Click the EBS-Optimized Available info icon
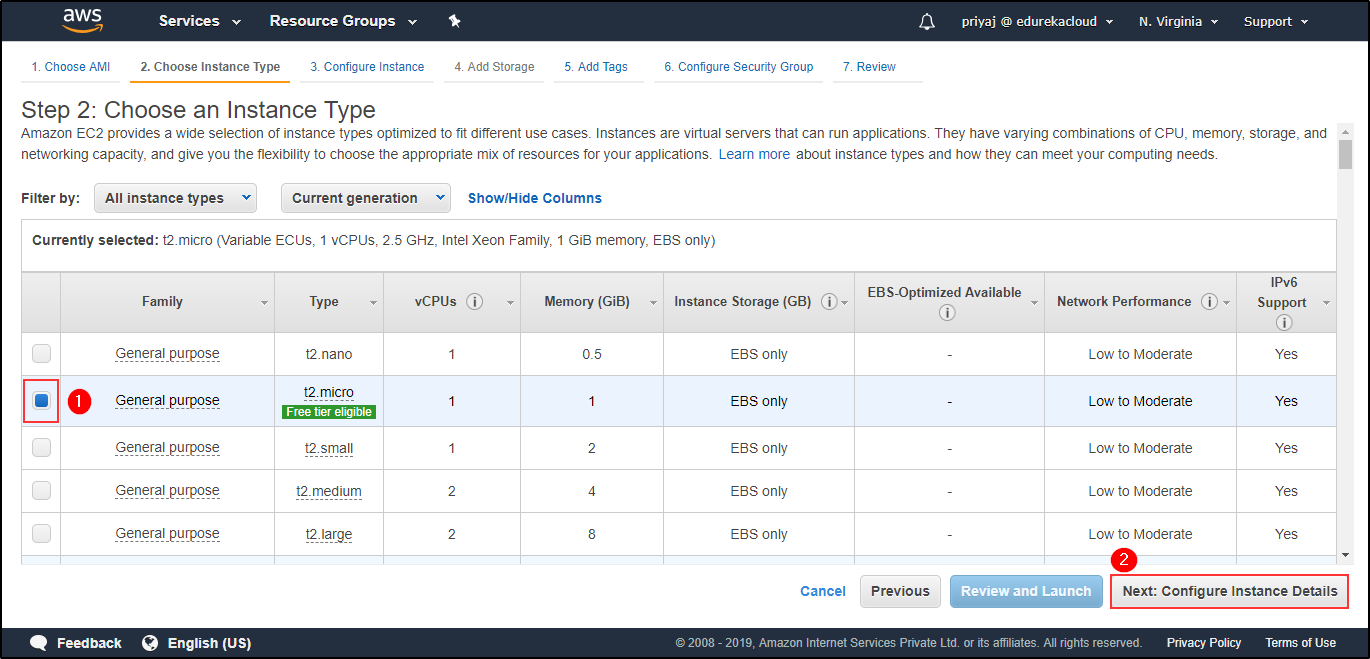 [x=948, y=313]
